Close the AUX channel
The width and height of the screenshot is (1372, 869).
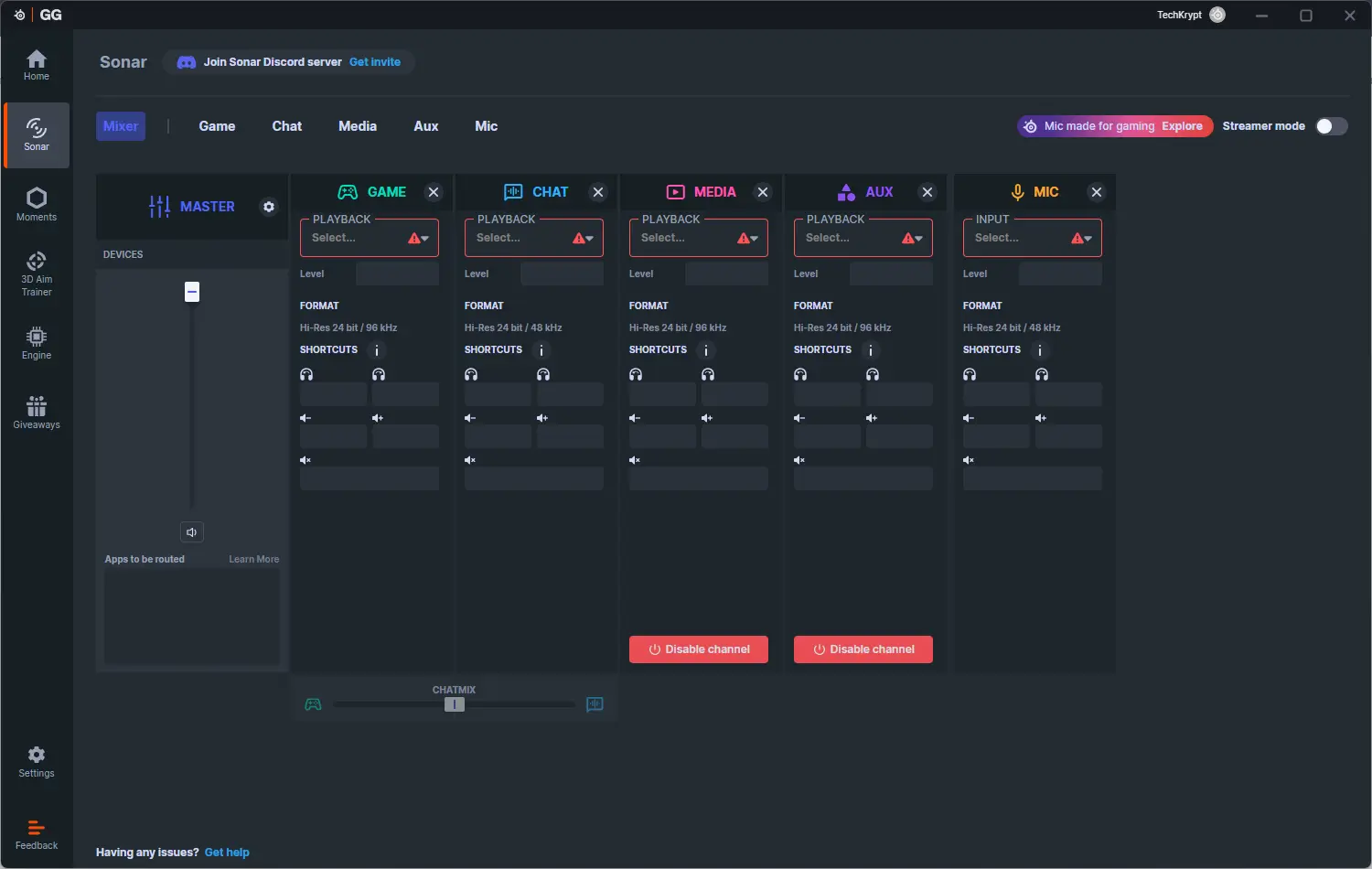point(927,192)
